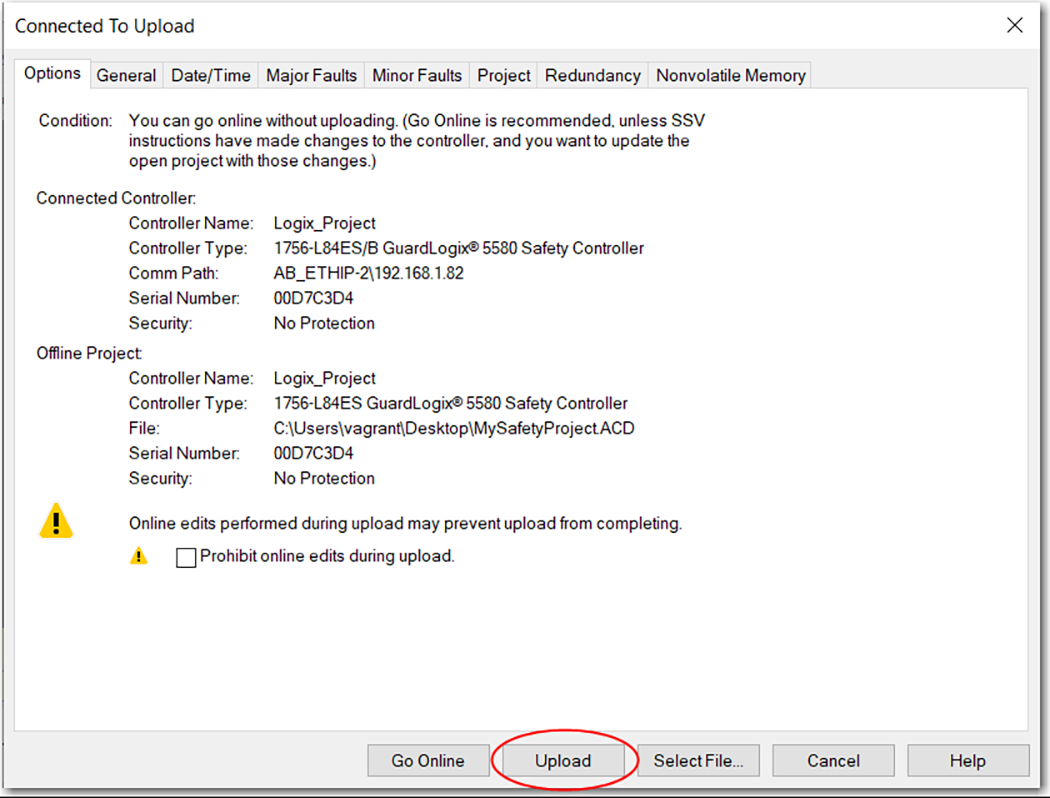Open the Select File... dialog
The height and width of the screenshot is (798, 1050).
[698, 761]
